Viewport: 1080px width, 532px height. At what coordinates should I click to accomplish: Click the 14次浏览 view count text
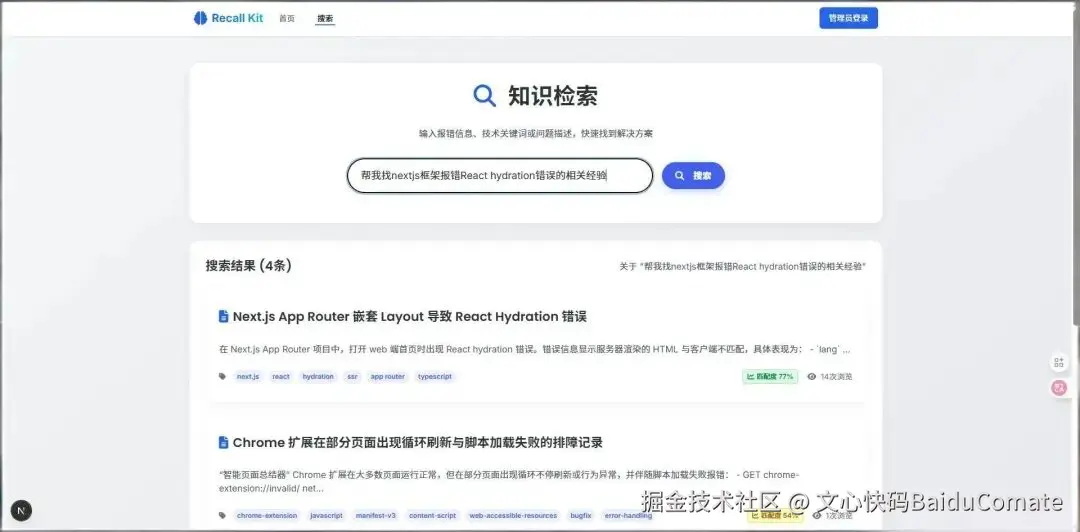click(x=836, y=377)
